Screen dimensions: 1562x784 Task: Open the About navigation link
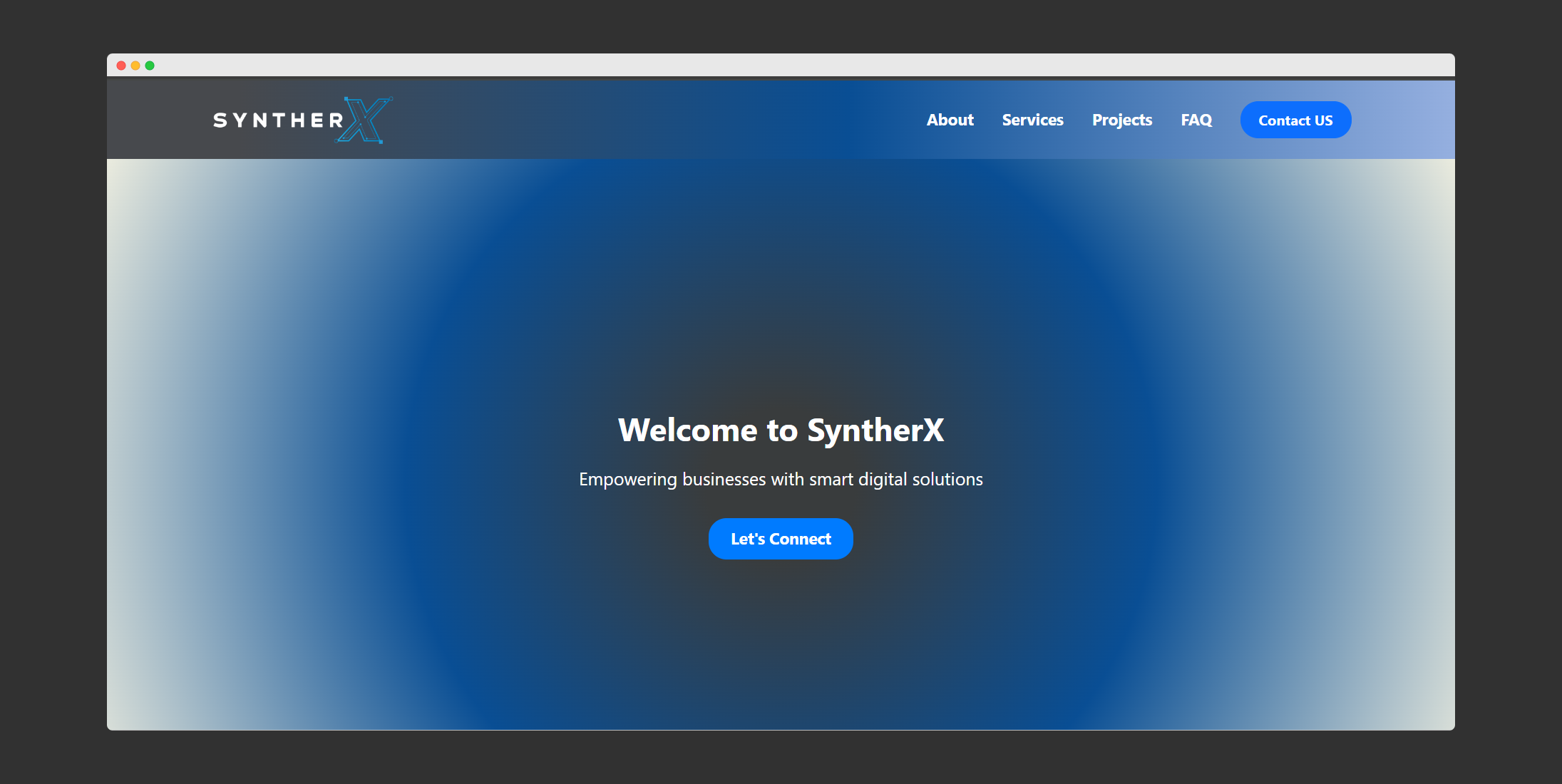pyautogui.click(x=950, y=120)
